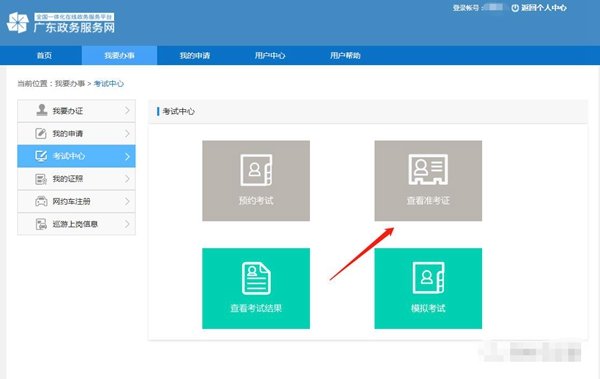Image resolution: width=600 pixels, height=379 pixels.
Task: Select 我的证照 text in the sidebar
Action: click(68, 179)
